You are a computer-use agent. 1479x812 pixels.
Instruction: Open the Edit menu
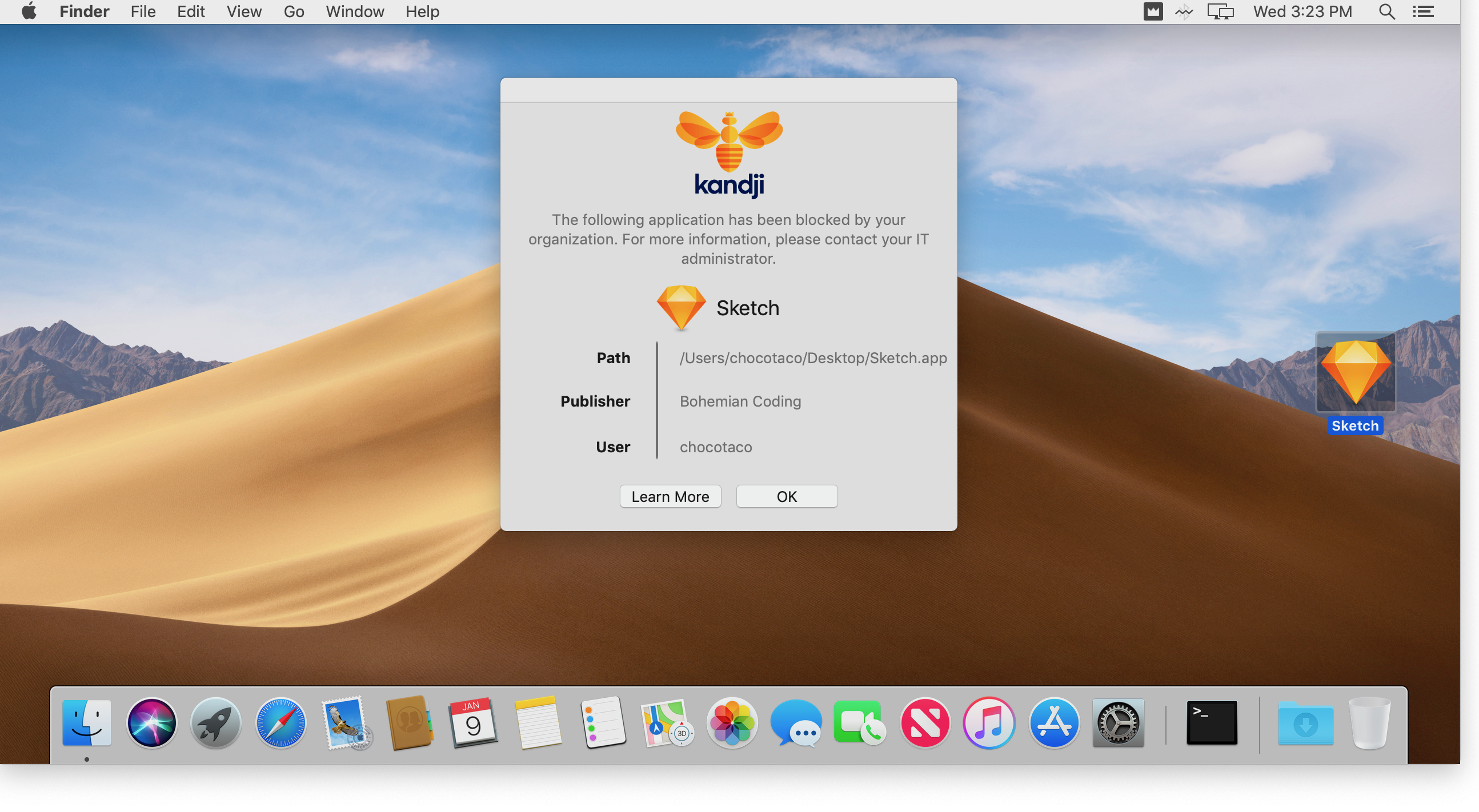click(x=191, y=11)
